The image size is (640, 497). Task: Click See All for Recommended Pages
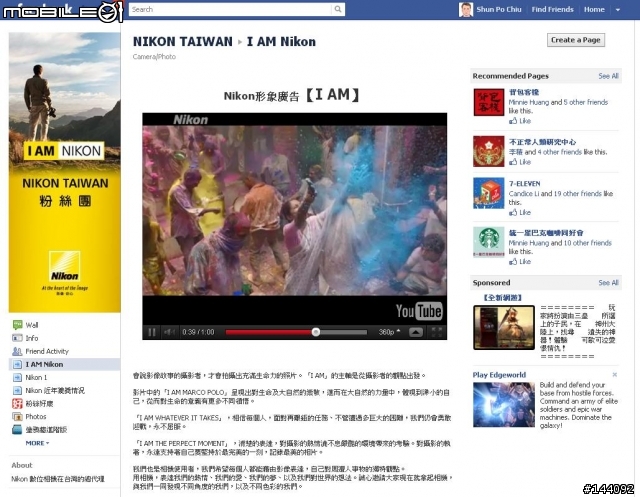608,76
